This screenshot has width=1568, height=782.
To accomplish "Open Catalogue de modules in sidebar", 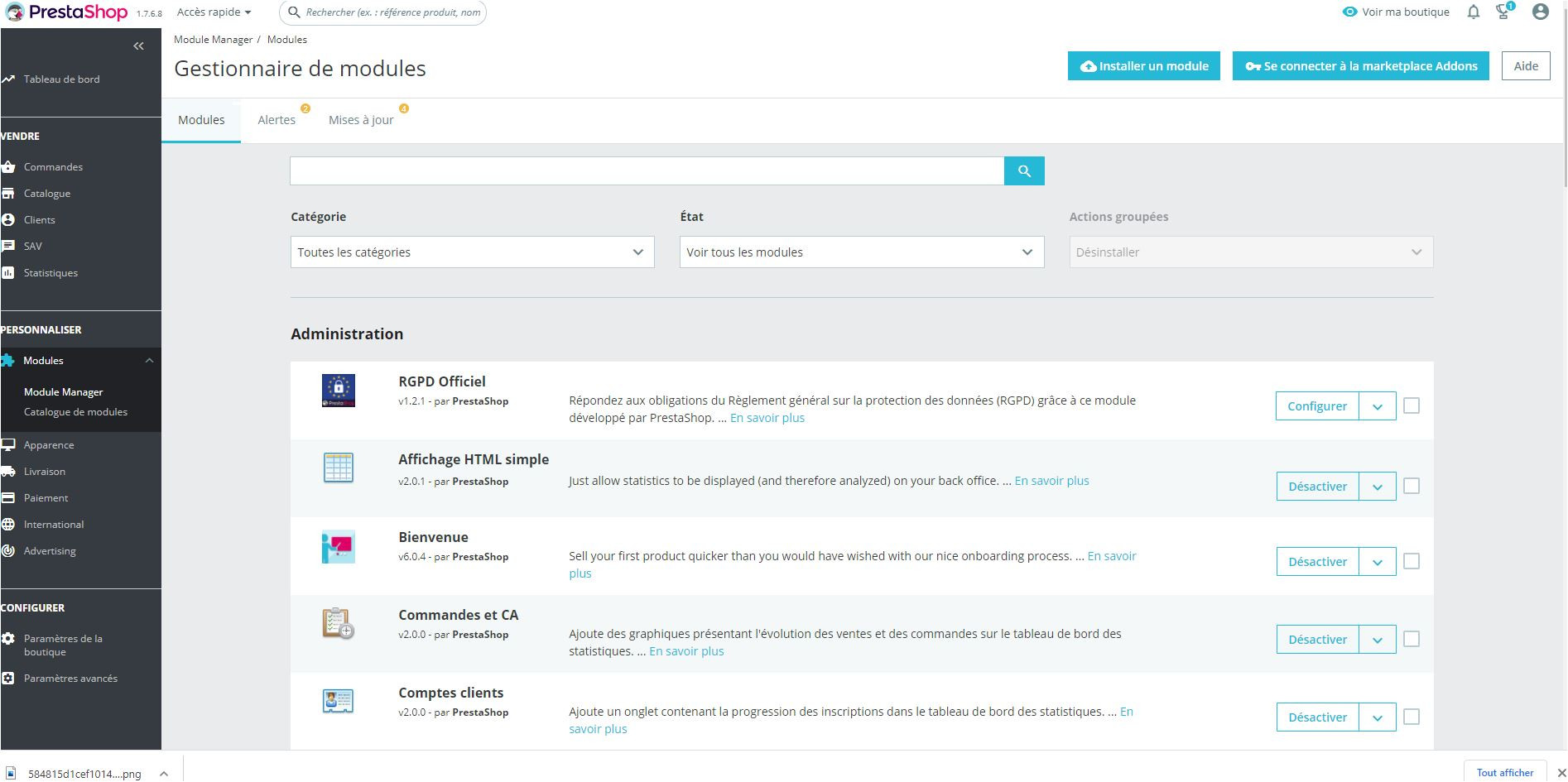I will (x=75, y=412).
